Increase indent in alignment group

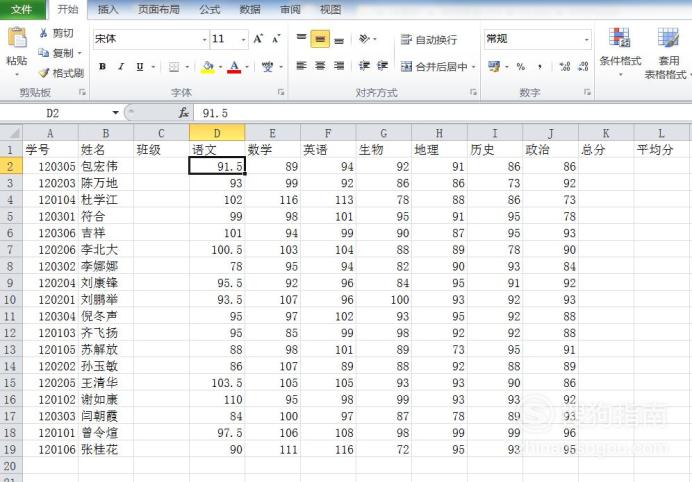(x=382, y=66)
